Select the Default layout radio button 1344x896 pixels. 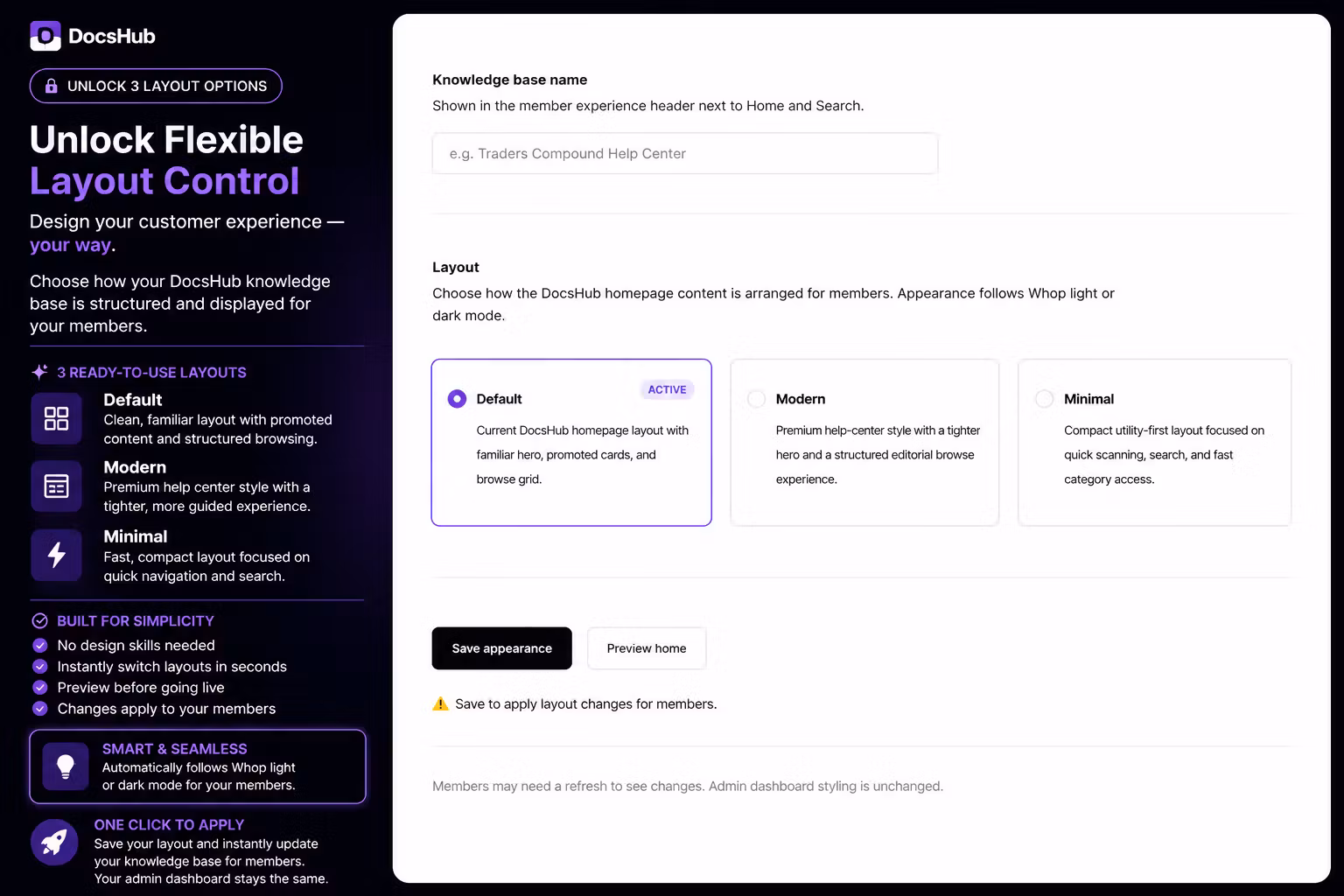(x=457, y=399)
